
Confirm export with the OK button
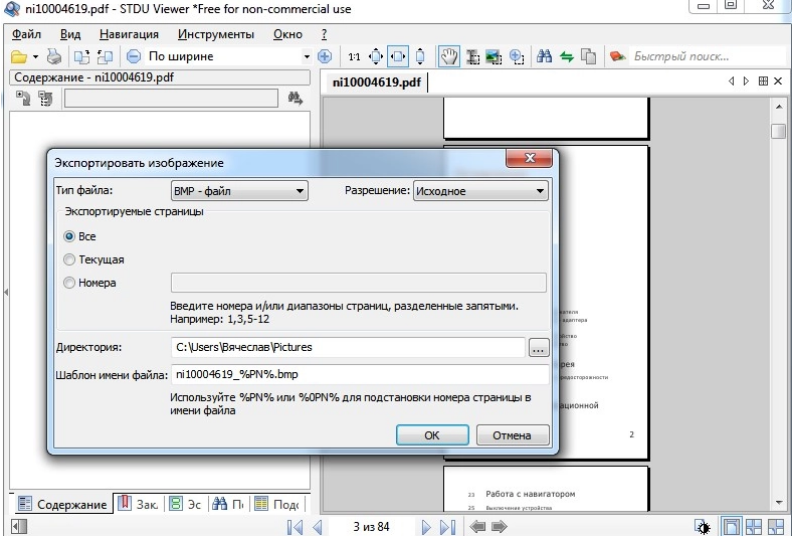coord(432,435)
